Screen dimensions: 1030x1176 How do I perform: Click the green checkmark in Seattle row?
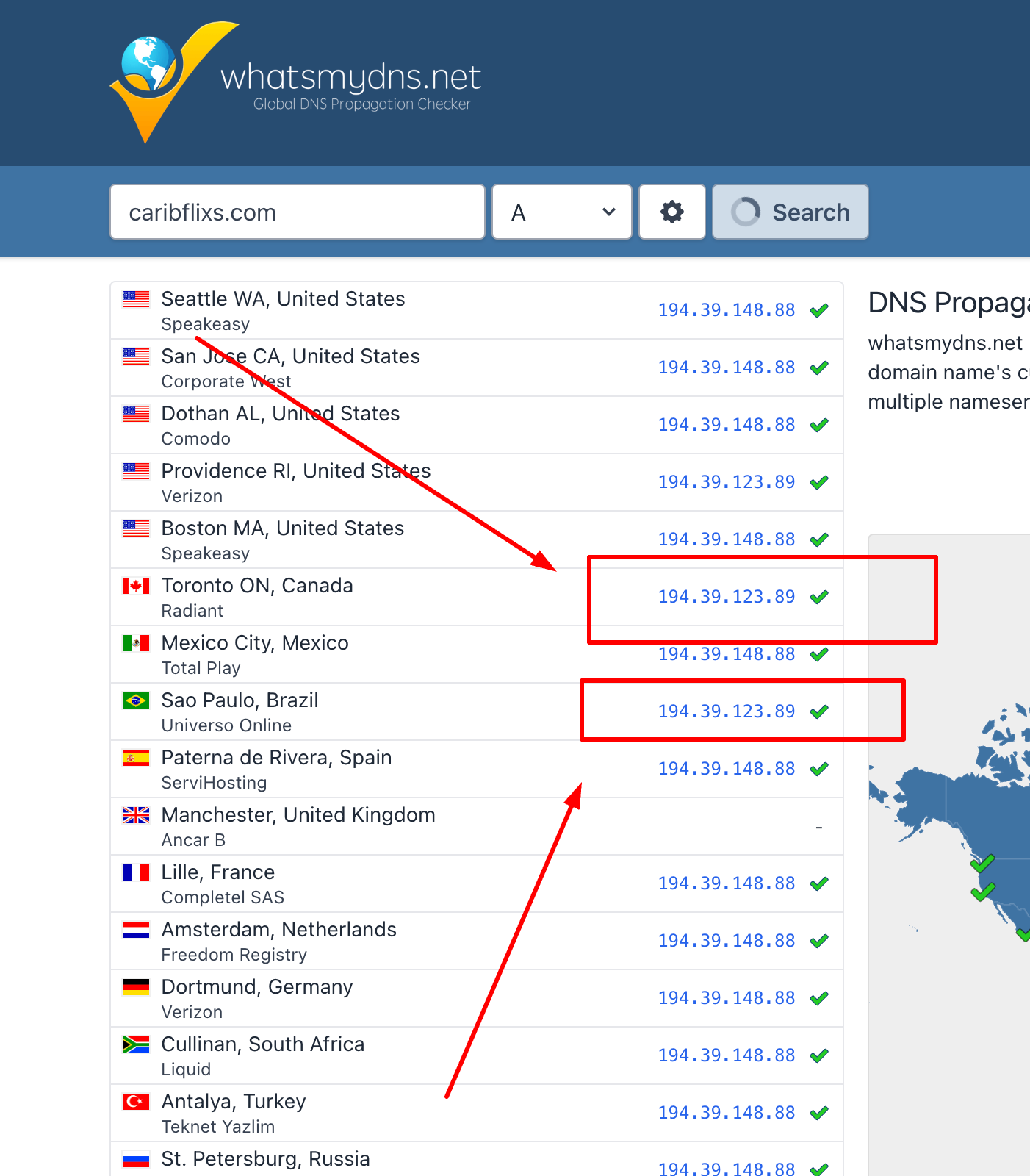pos(819,310)
